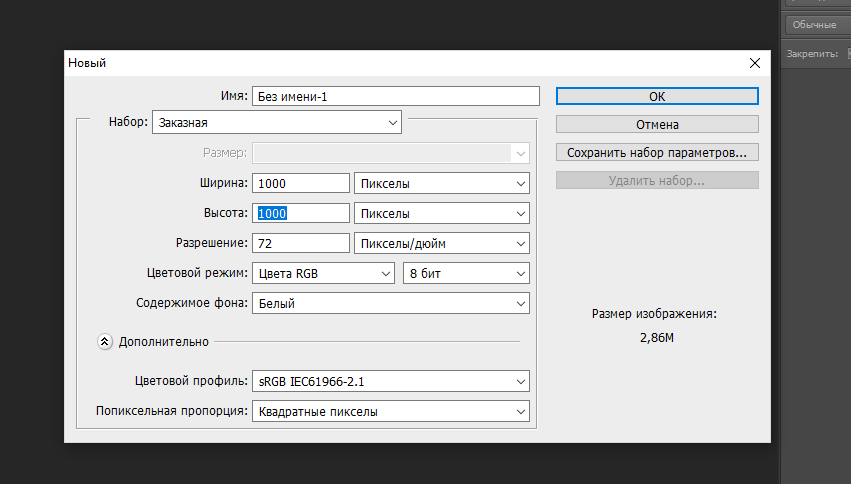Screen dimensions: 851x484
Task: Open the Высота units dropdown
Action: click(442, 213)
